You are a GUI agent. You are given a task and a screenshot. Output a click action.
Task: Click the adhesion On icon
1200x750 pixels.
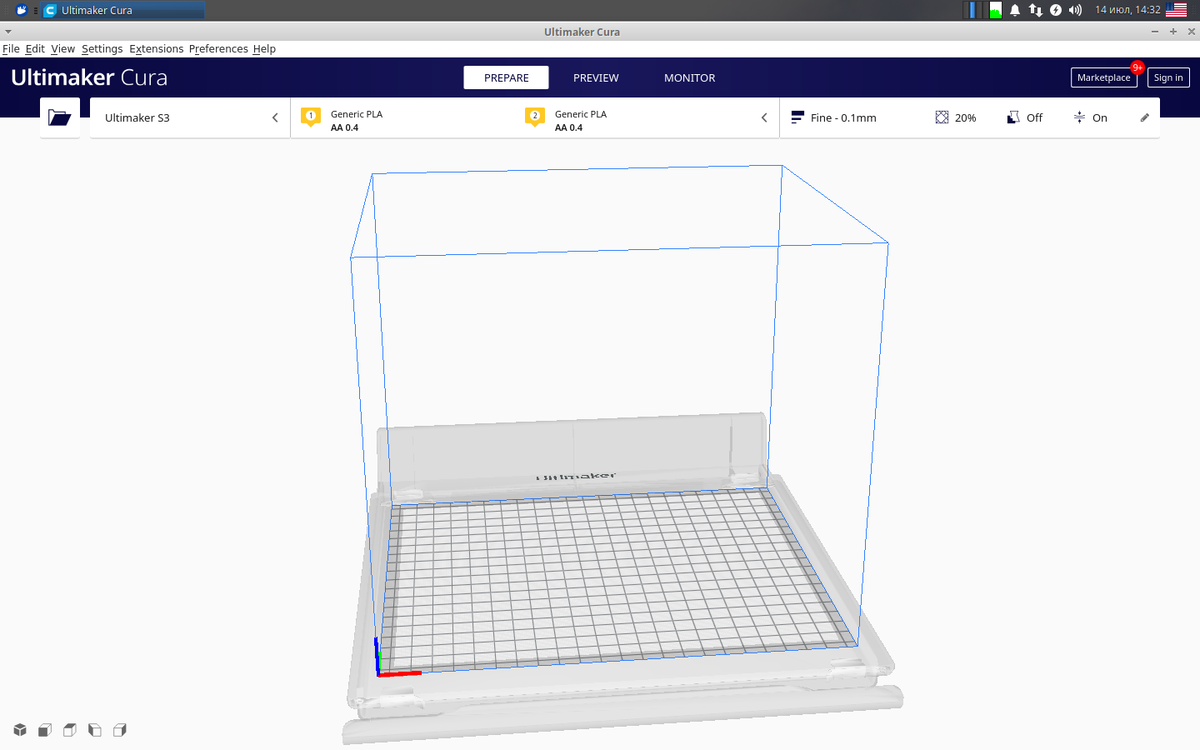1079,118
